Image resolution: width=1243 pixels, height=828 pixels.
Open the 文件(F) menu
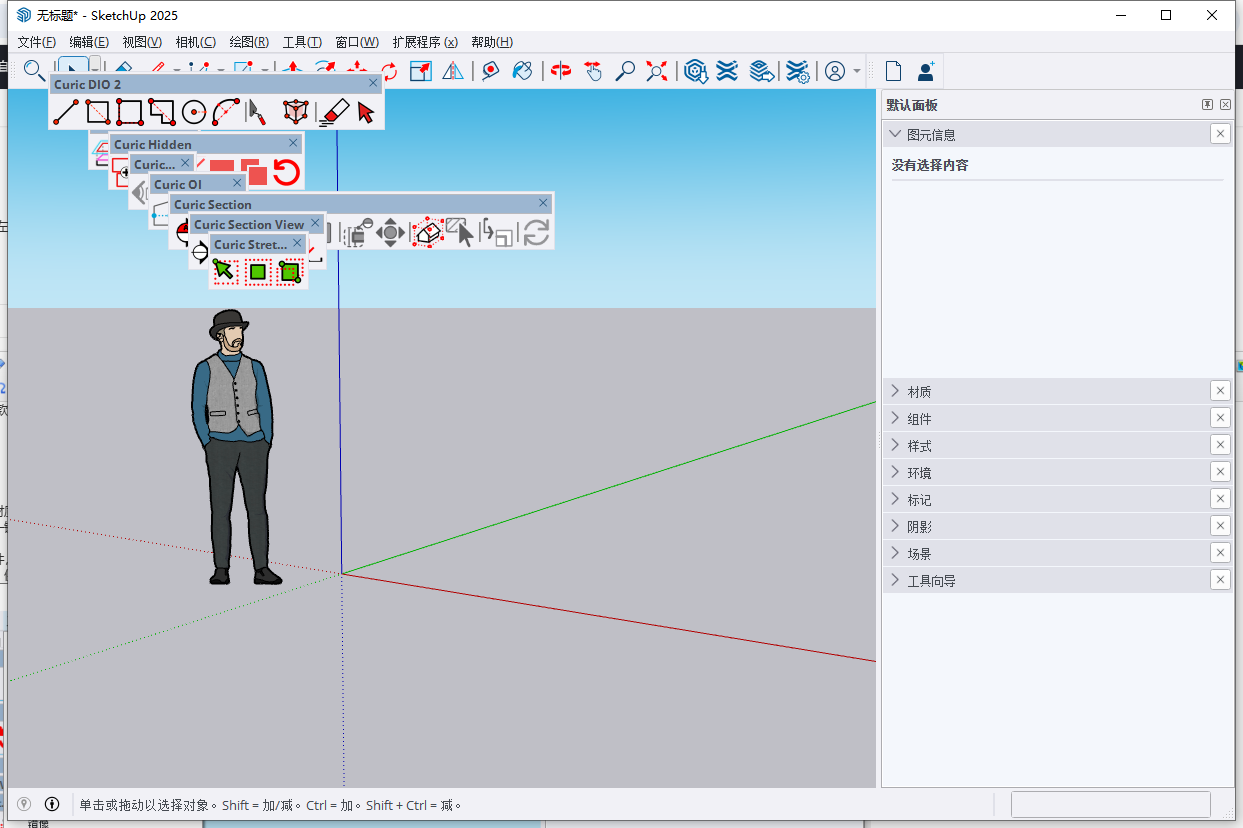point(36,42)
